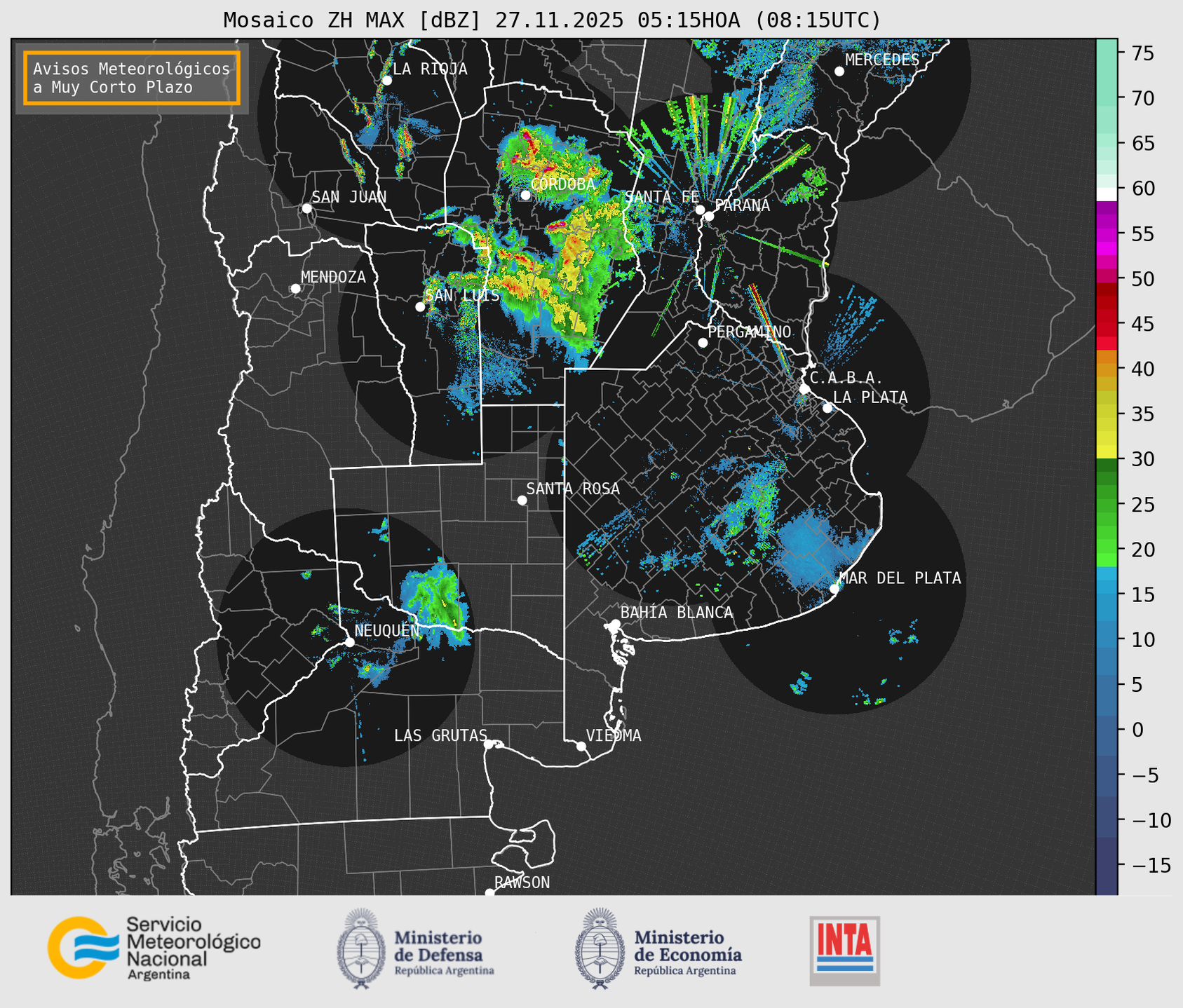
Task: Click the Ministerio de Economía emblem
Action: [600, 948]
